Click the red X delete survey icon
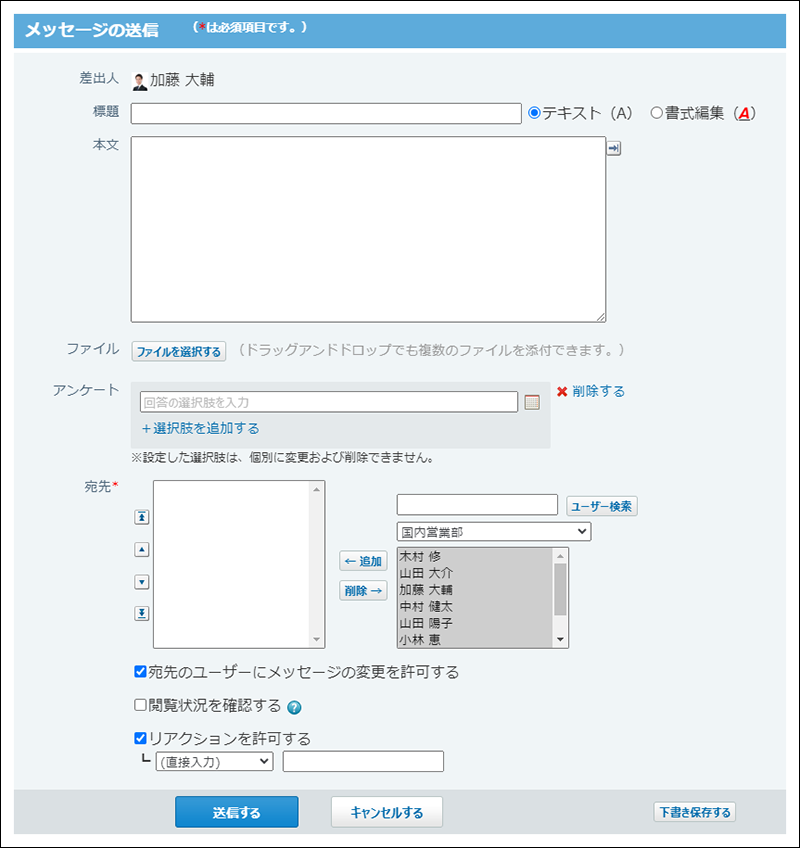 pos(562,392)
